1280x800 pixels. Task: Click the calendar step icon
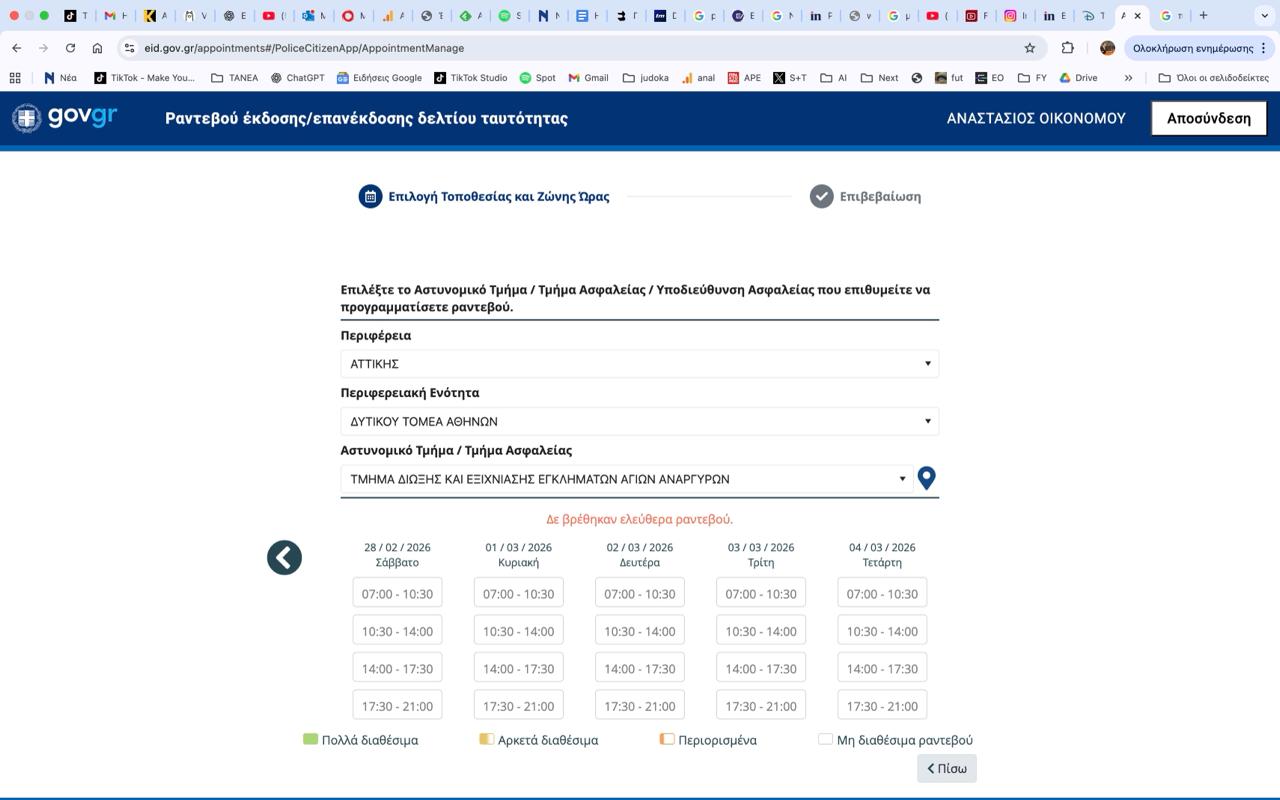[370, 196]
